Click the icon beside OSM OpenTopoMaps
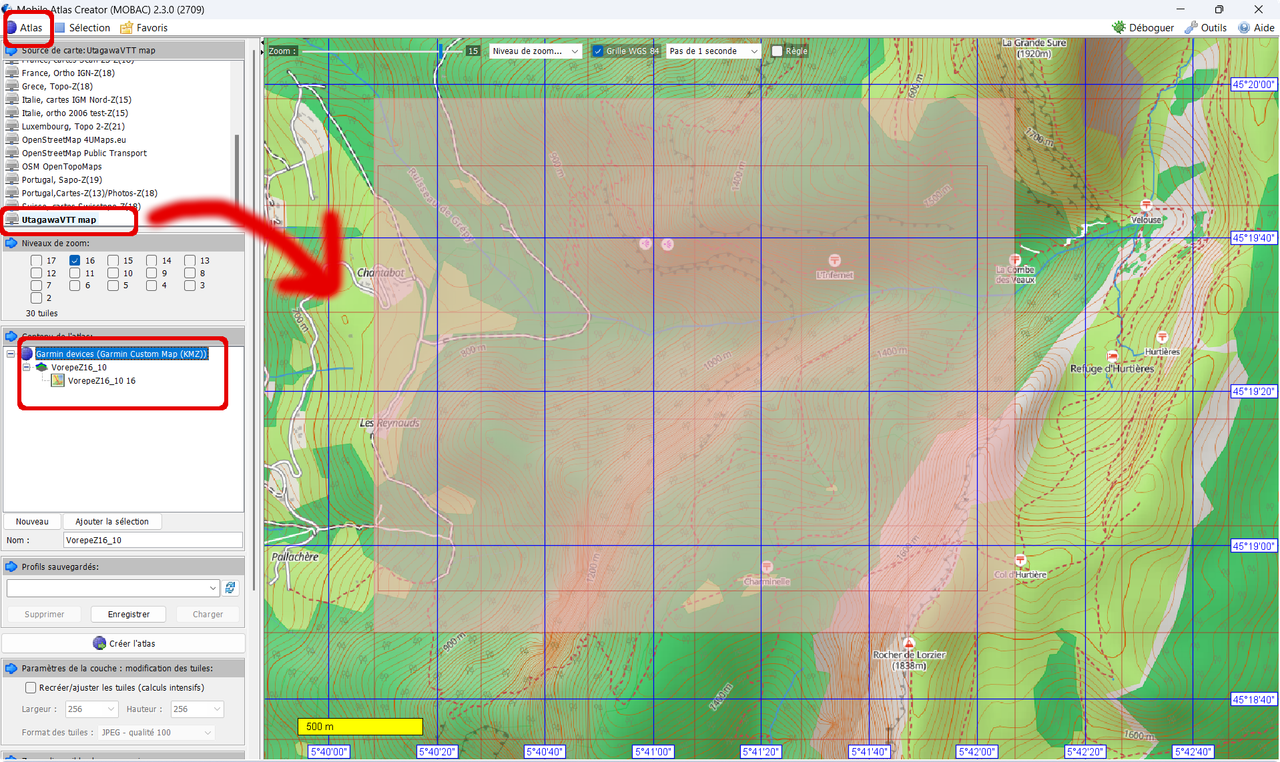1280x762 pixels. (12, 166)
